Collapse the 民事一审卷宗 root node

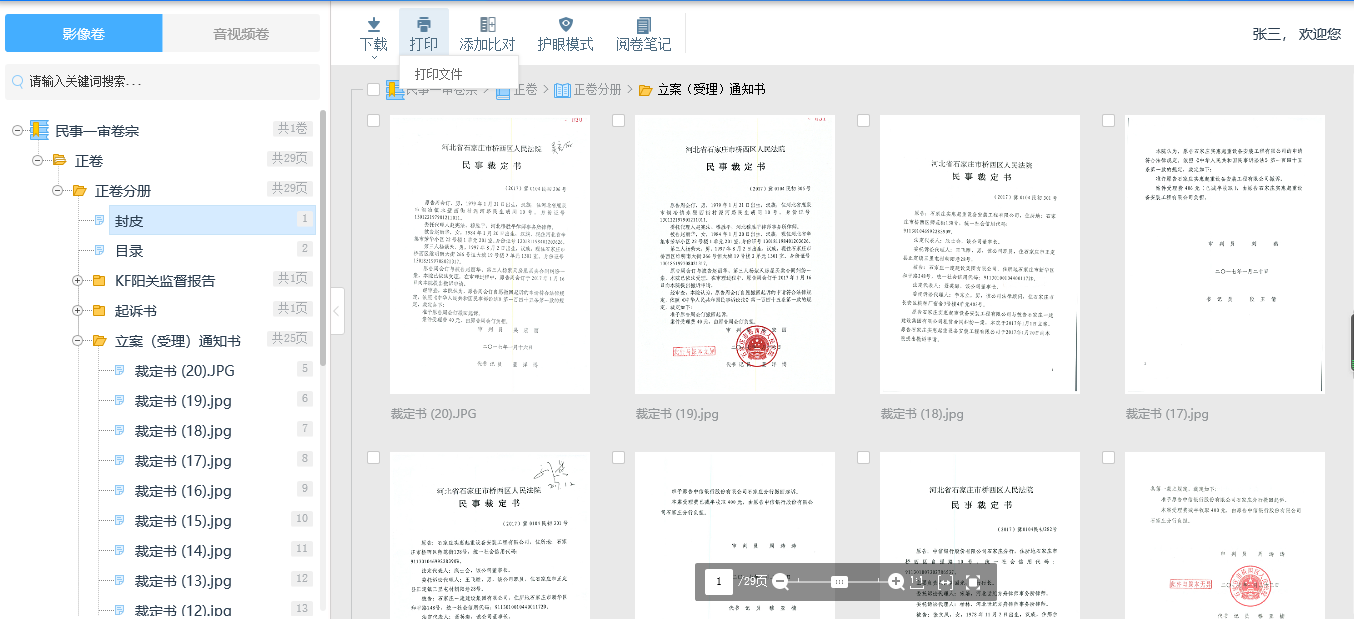point(17,130)
